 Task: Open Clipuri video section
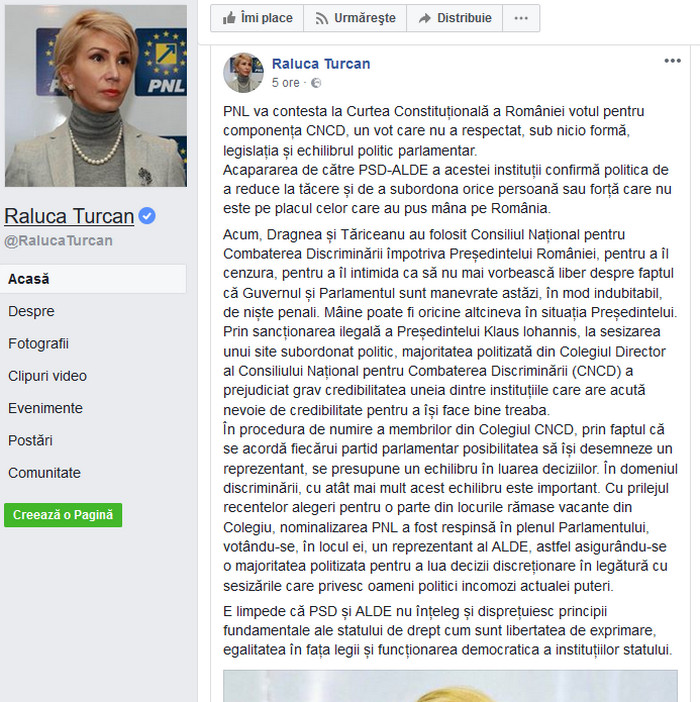47,376
